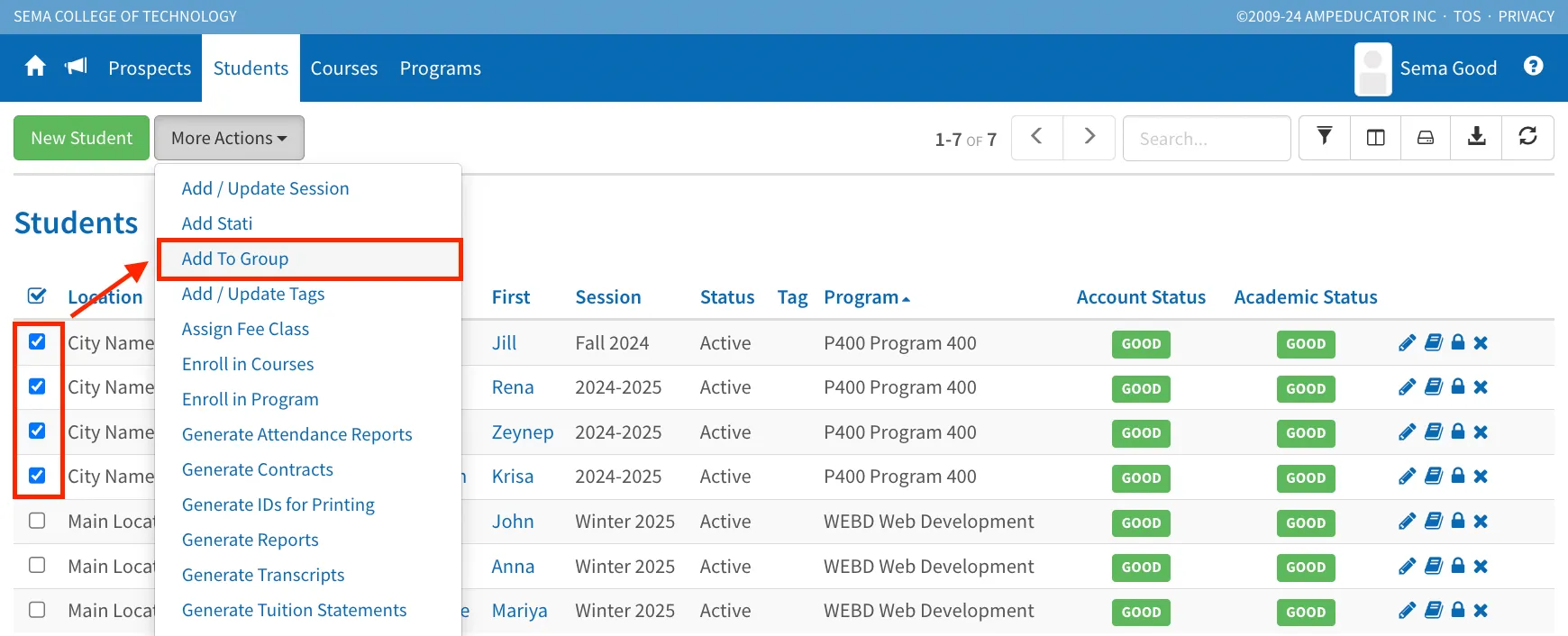
Task: Open the column chooser icon
Action: (x=1375, y=137)
